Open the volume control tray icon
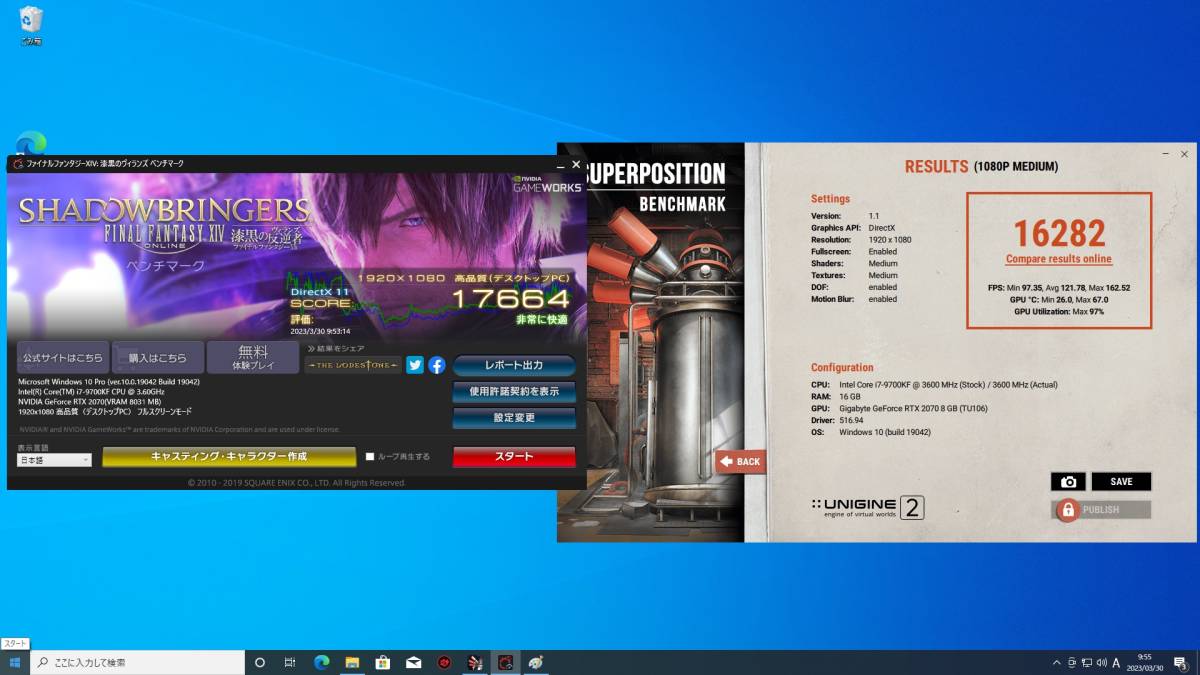This screenshot has width=1200, height=675. [1101, 662]
